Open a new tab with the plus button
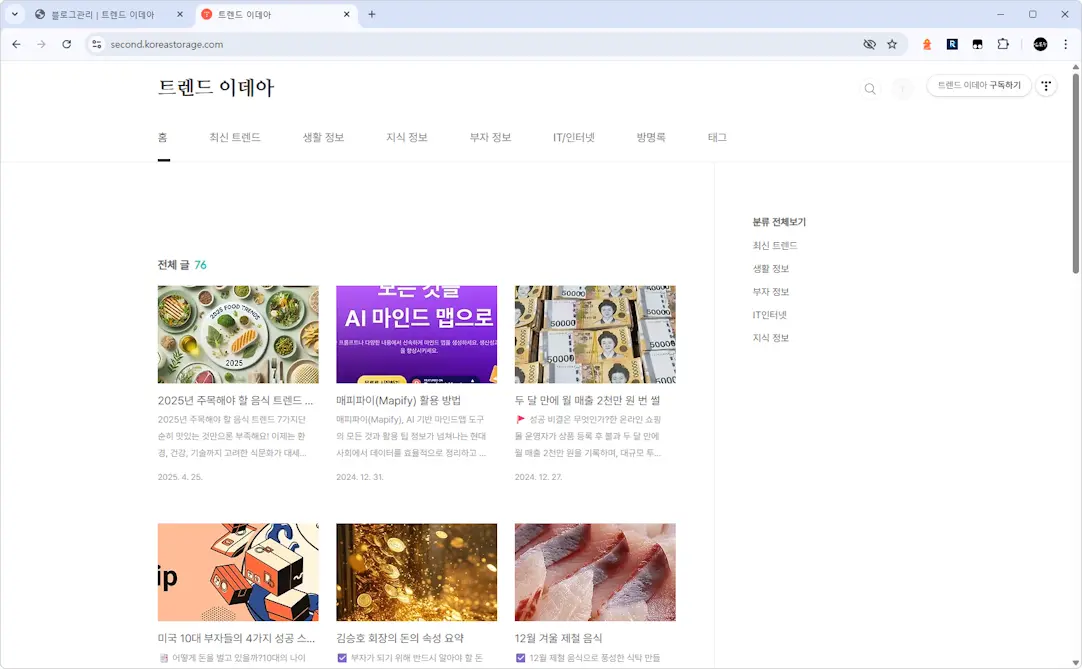1082x669 pixels. click(374, 14)
